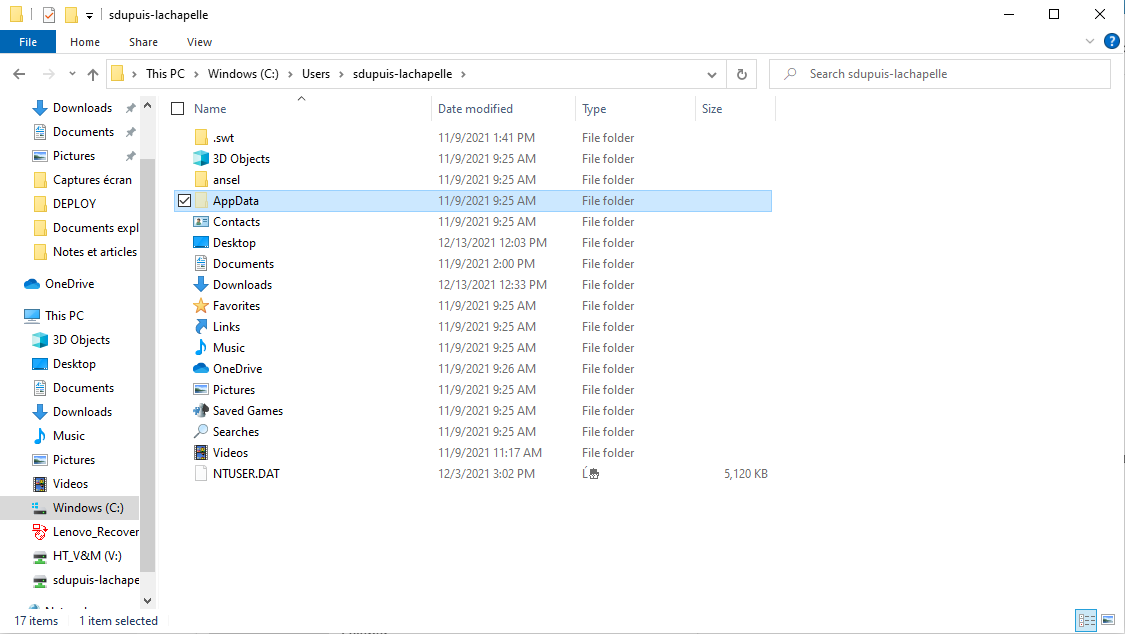Open the Saved Games folder icon
This screenshot has height=634, width=1125.
[x=201, y=411]
